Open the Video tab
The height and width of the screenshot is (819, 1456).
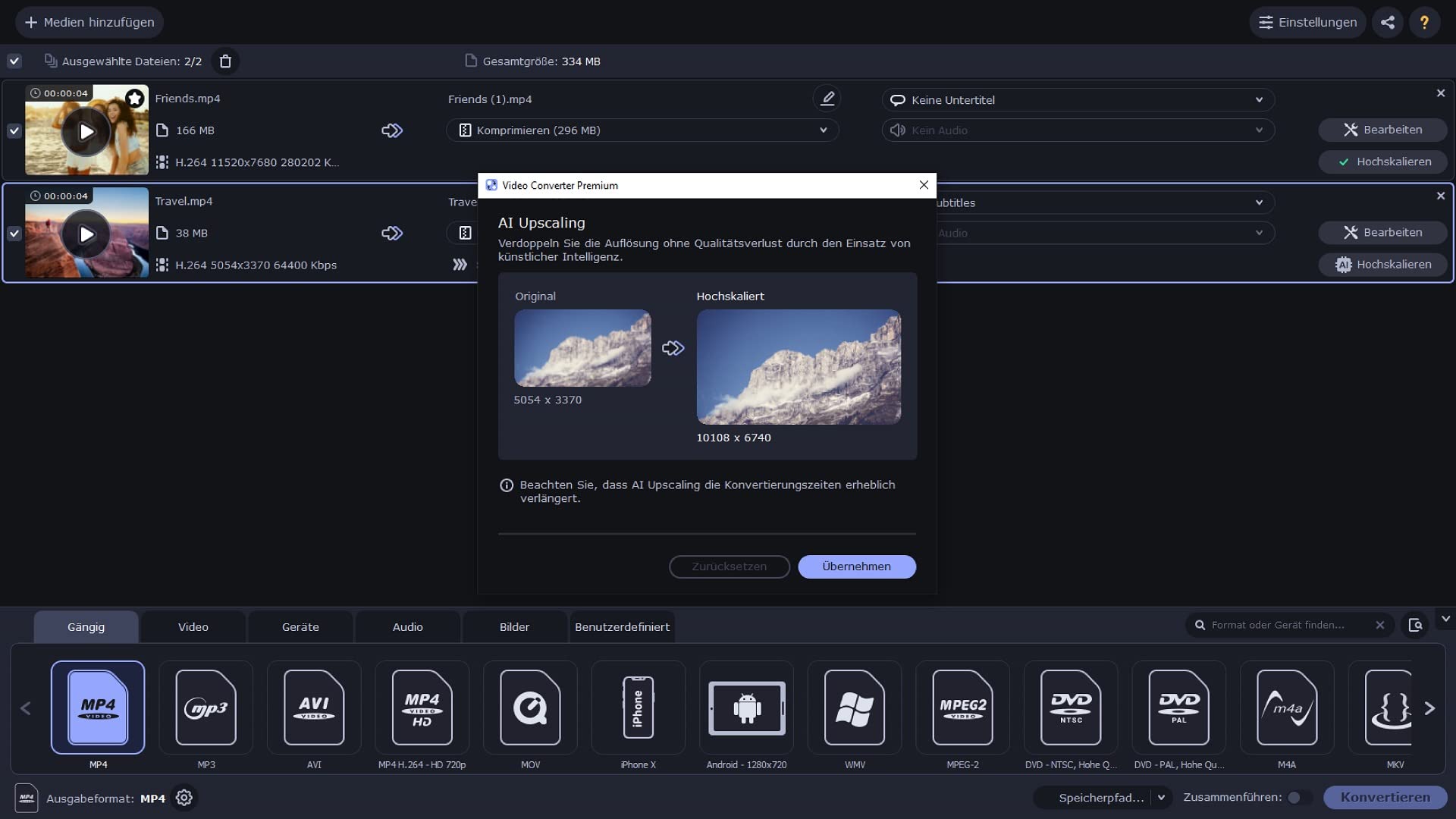coord(193,627)
